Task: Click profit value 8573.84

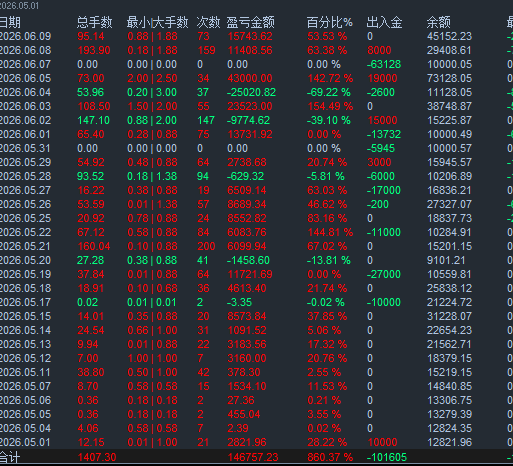Action: (247, 316)
